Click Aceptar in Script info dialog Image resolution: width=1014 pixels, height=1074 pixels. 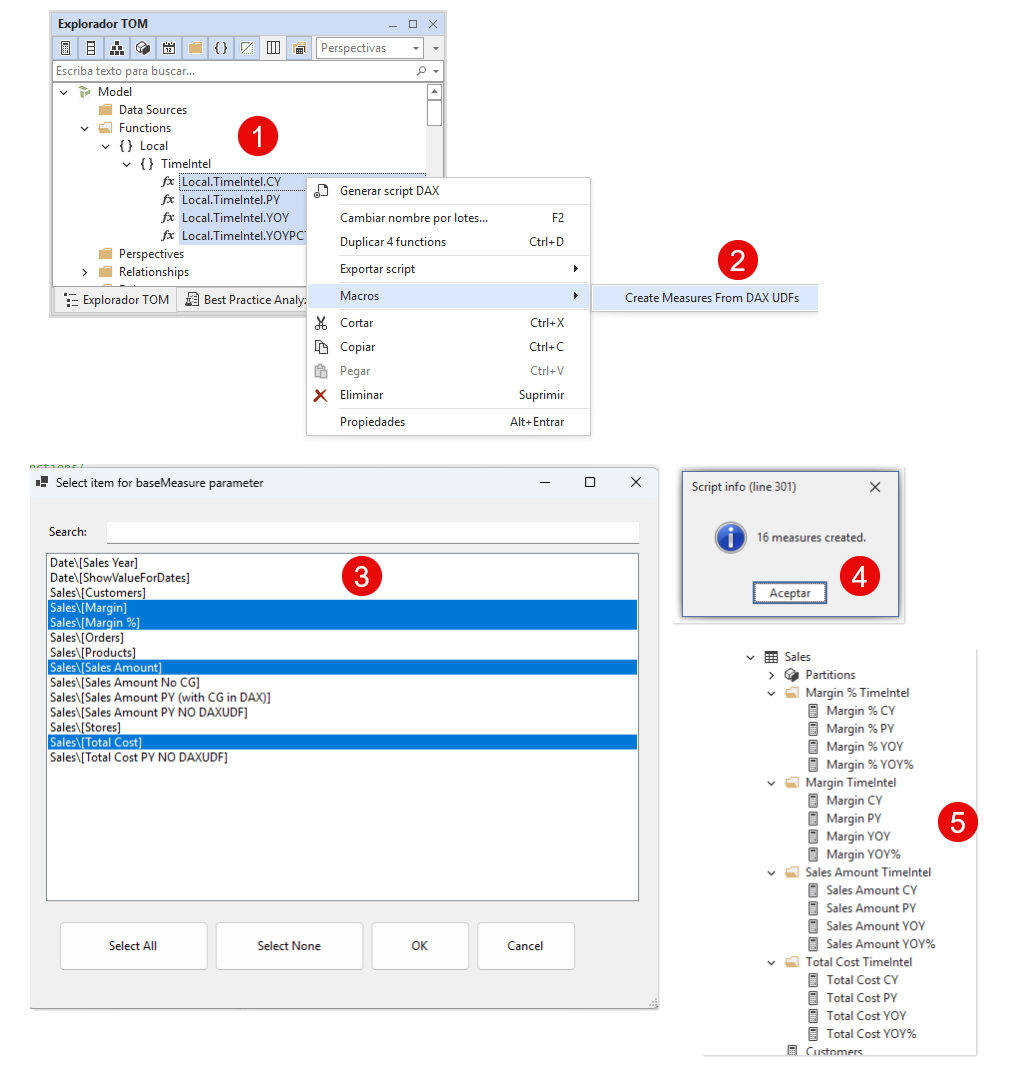tap(790, 593)
